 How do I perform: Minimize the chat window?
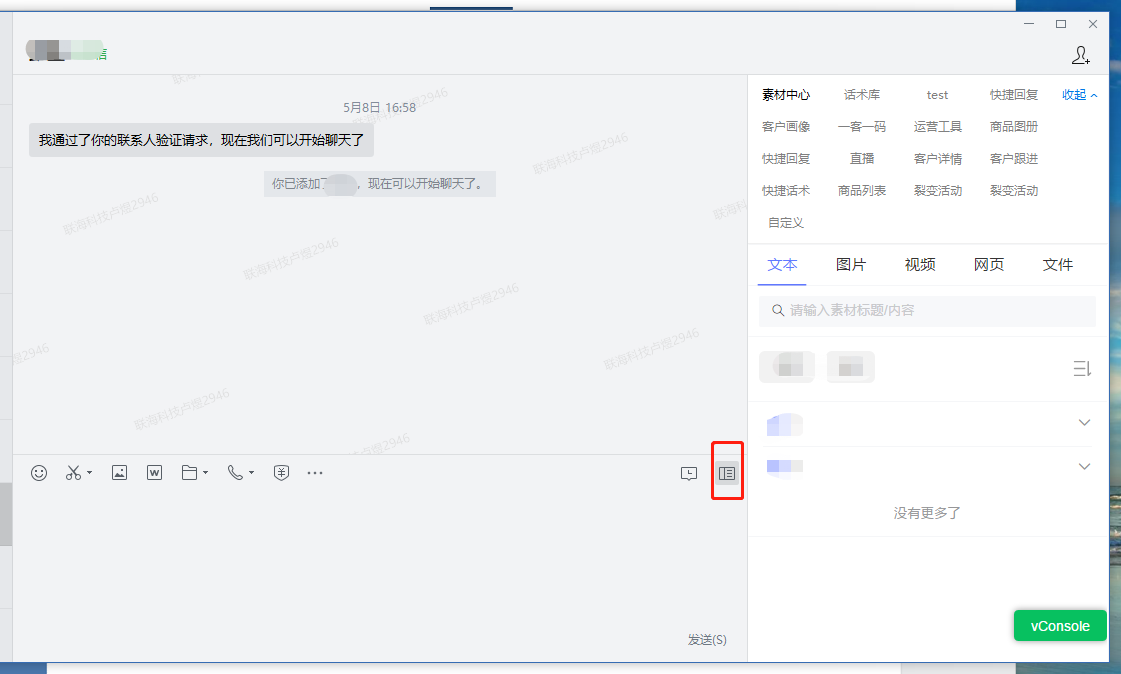pos(1029,24)
